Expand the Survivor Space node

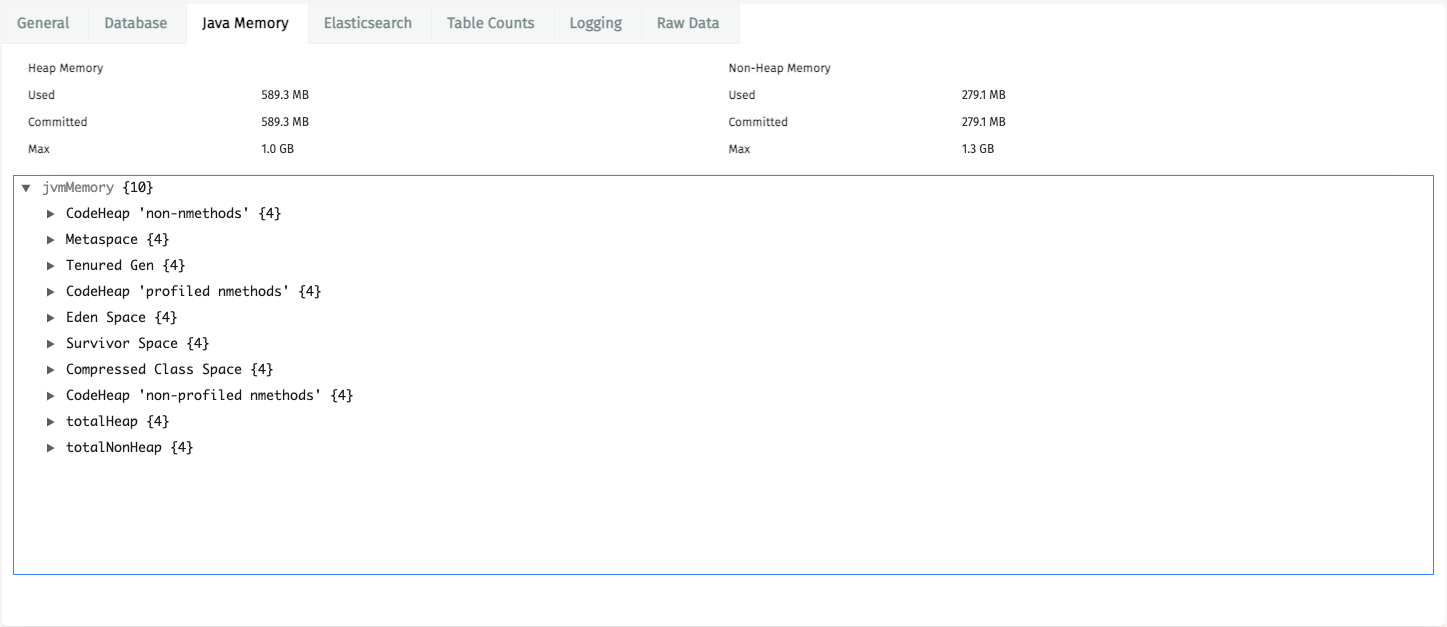tap(52, 343)
